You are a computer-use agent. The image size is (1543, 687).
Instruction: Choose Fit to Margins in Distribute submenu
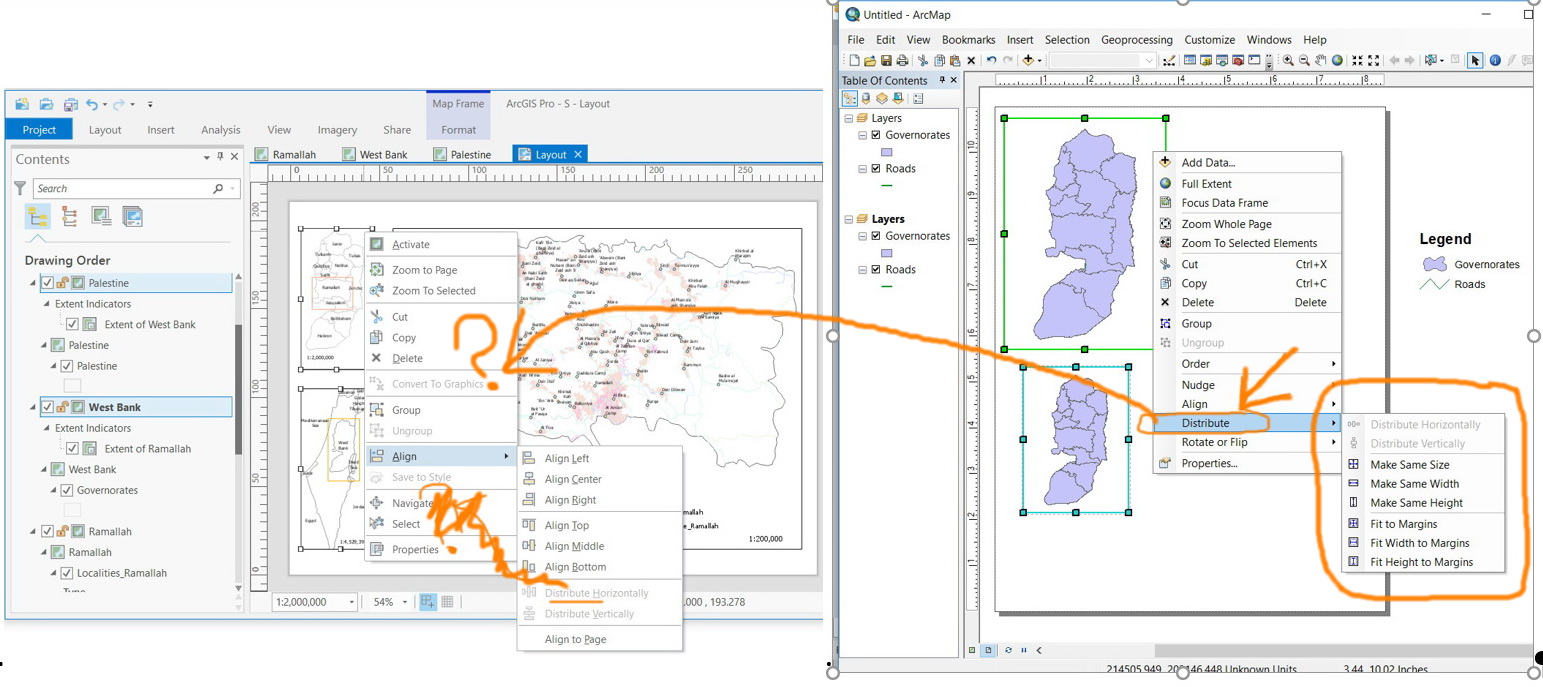(x=1403, y=524)
